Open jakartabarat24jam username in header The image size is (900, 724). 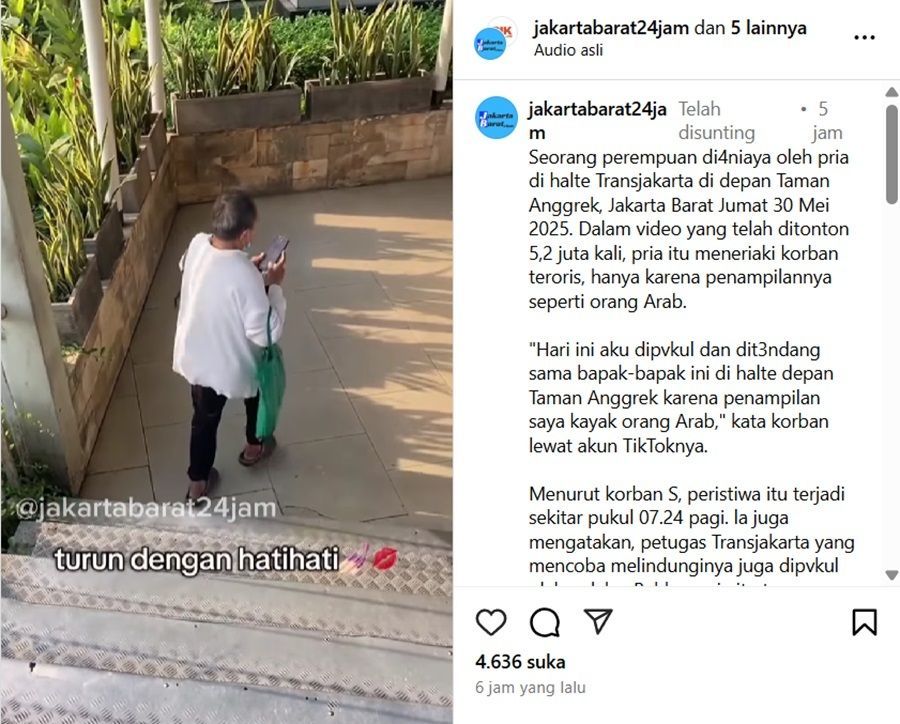(x=611, y=28)
